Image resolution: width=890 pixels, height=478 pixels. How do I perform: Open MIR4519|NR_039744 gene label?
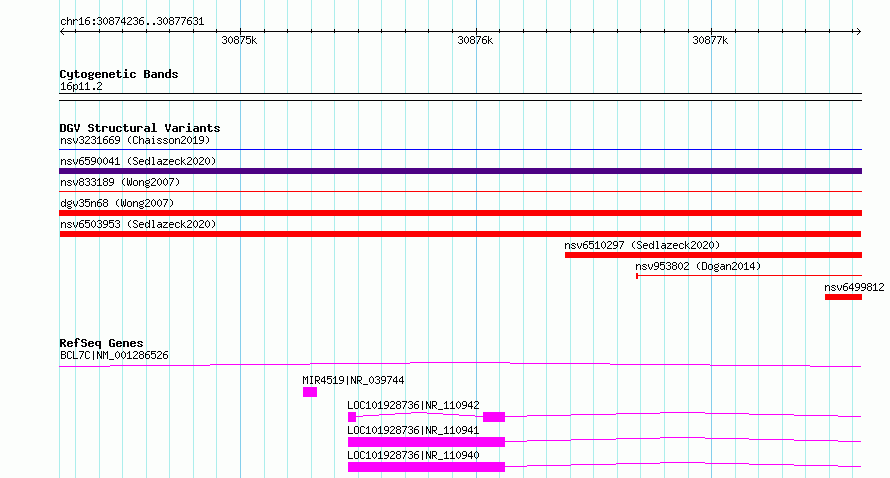pos(353,380)
